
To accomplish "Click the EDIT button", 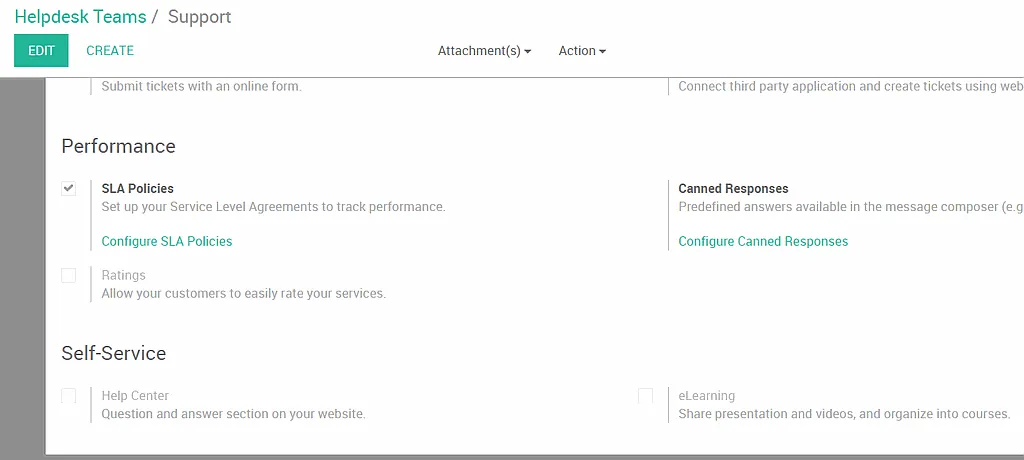I will pyautogui.click(x=41, y=50).
